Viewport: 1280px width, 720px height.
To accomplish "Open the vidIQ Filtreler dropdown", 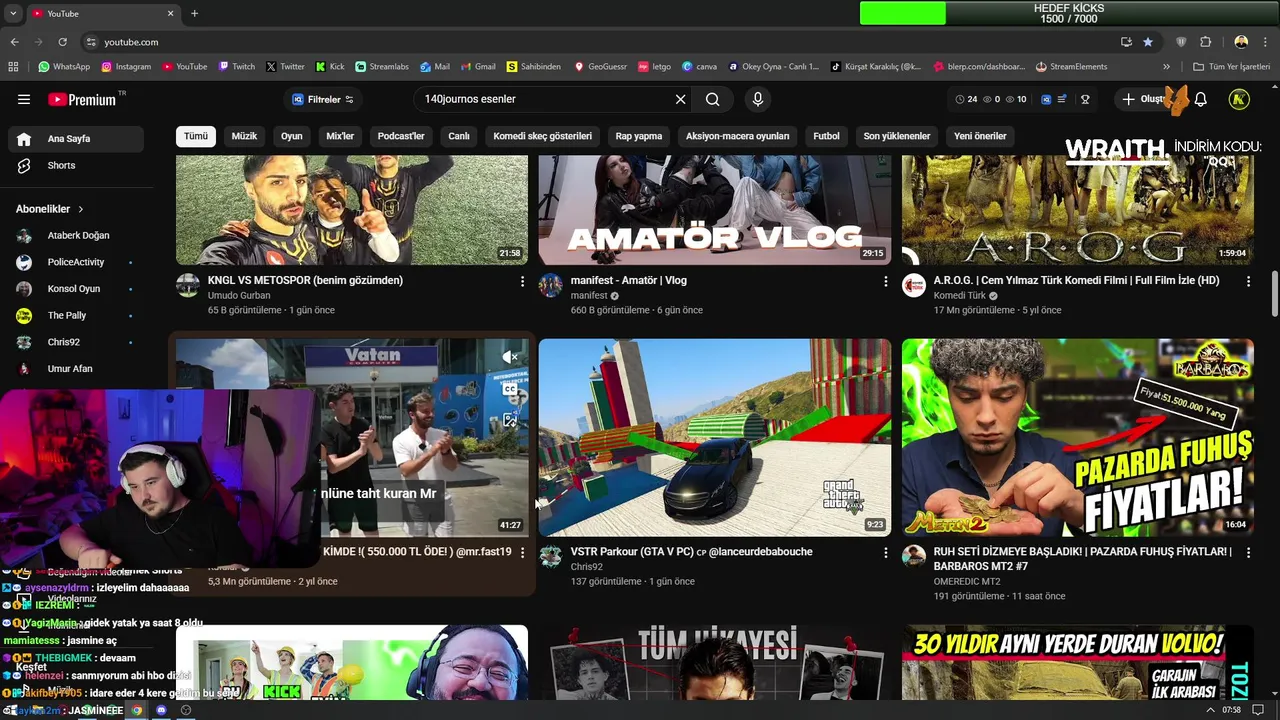I will point(322,99).
